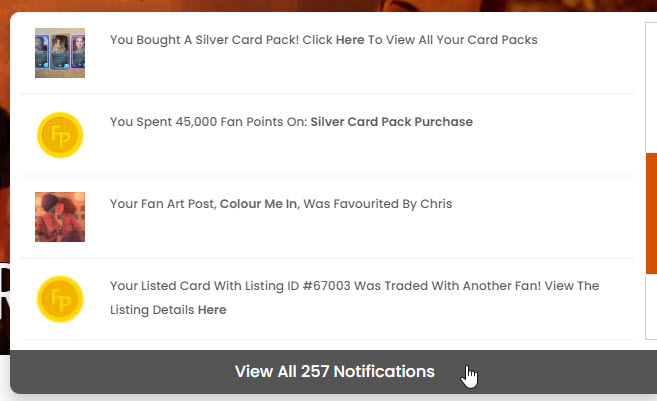Follow the "Here" link to view card packs
The width and height of the screenshot is (657, 401).
(350, 40)
